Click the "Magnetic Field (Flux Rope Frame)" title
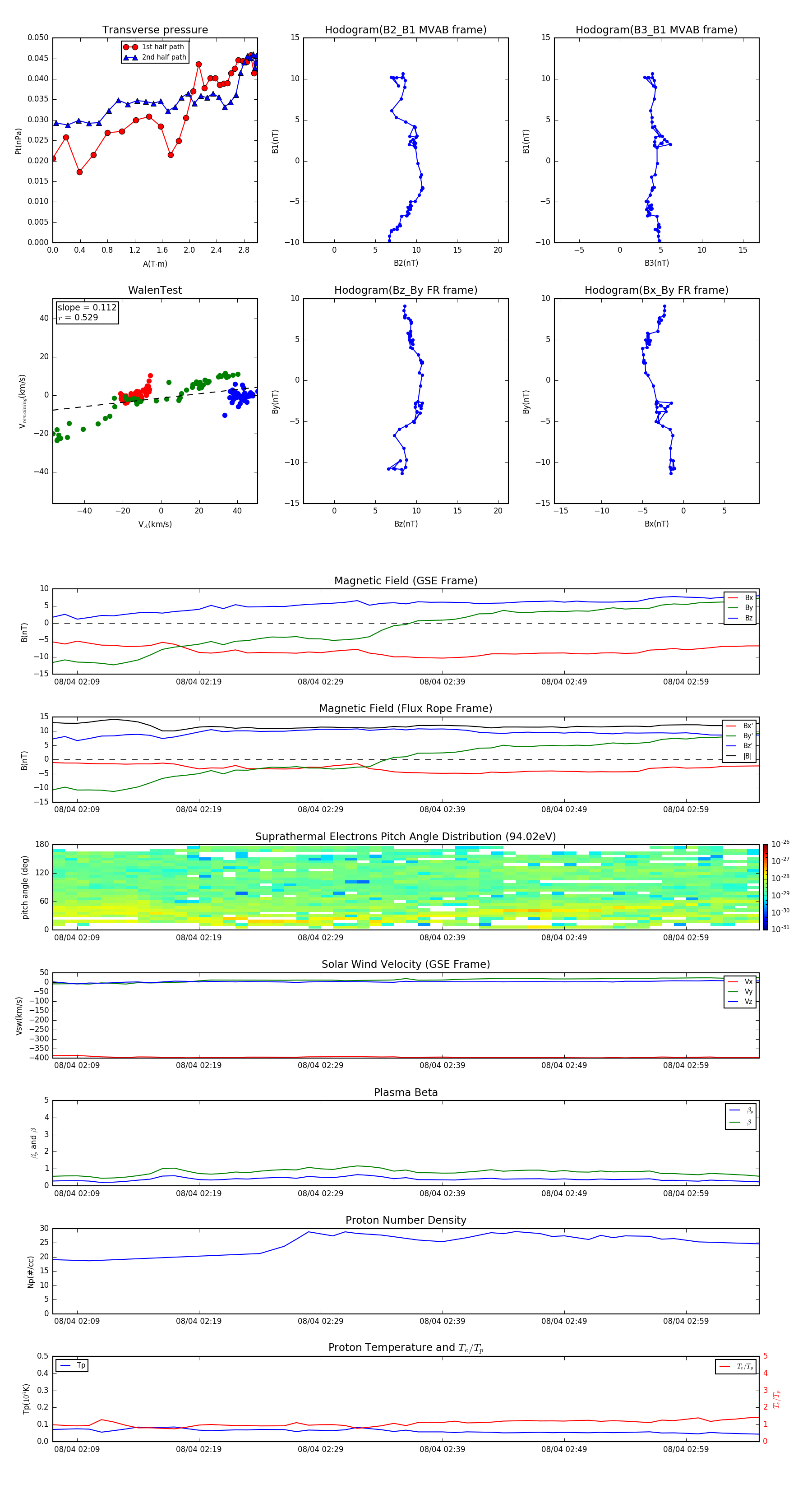 click(x=406, y=709)
